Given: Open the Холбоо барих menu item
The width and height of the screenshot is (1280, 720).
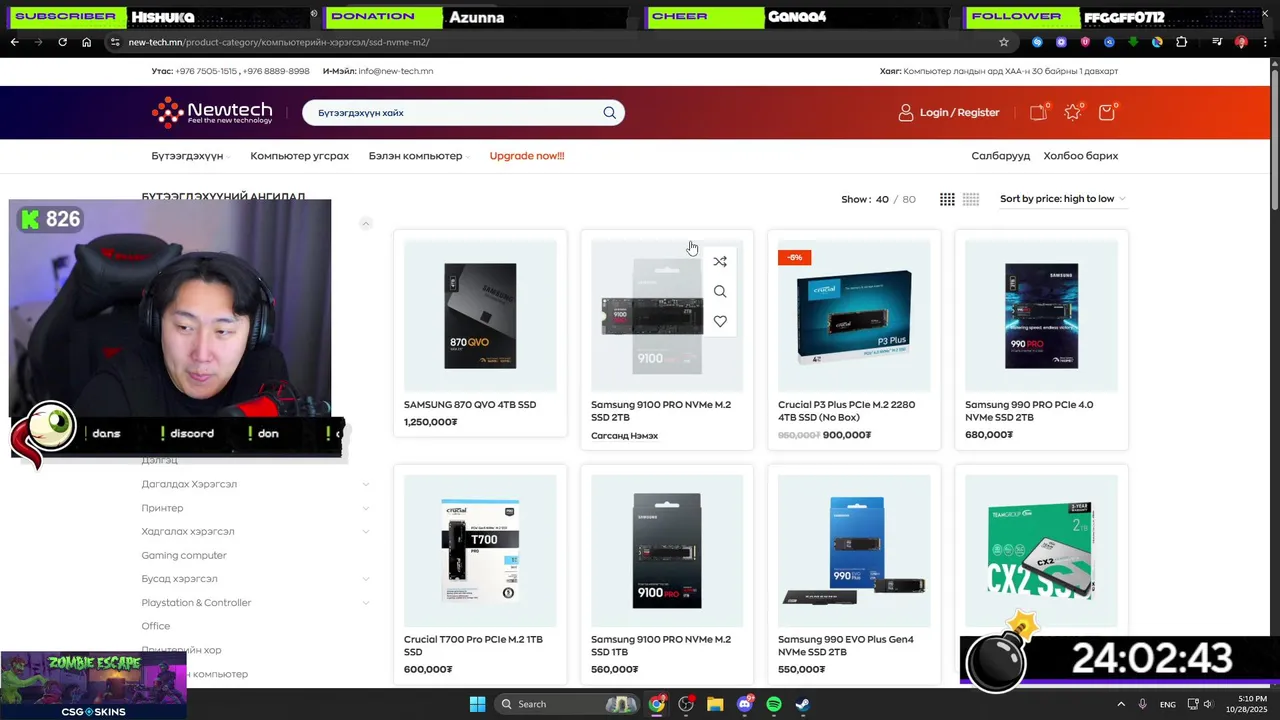Looking at the screenshot, I should coord(1081,156).
